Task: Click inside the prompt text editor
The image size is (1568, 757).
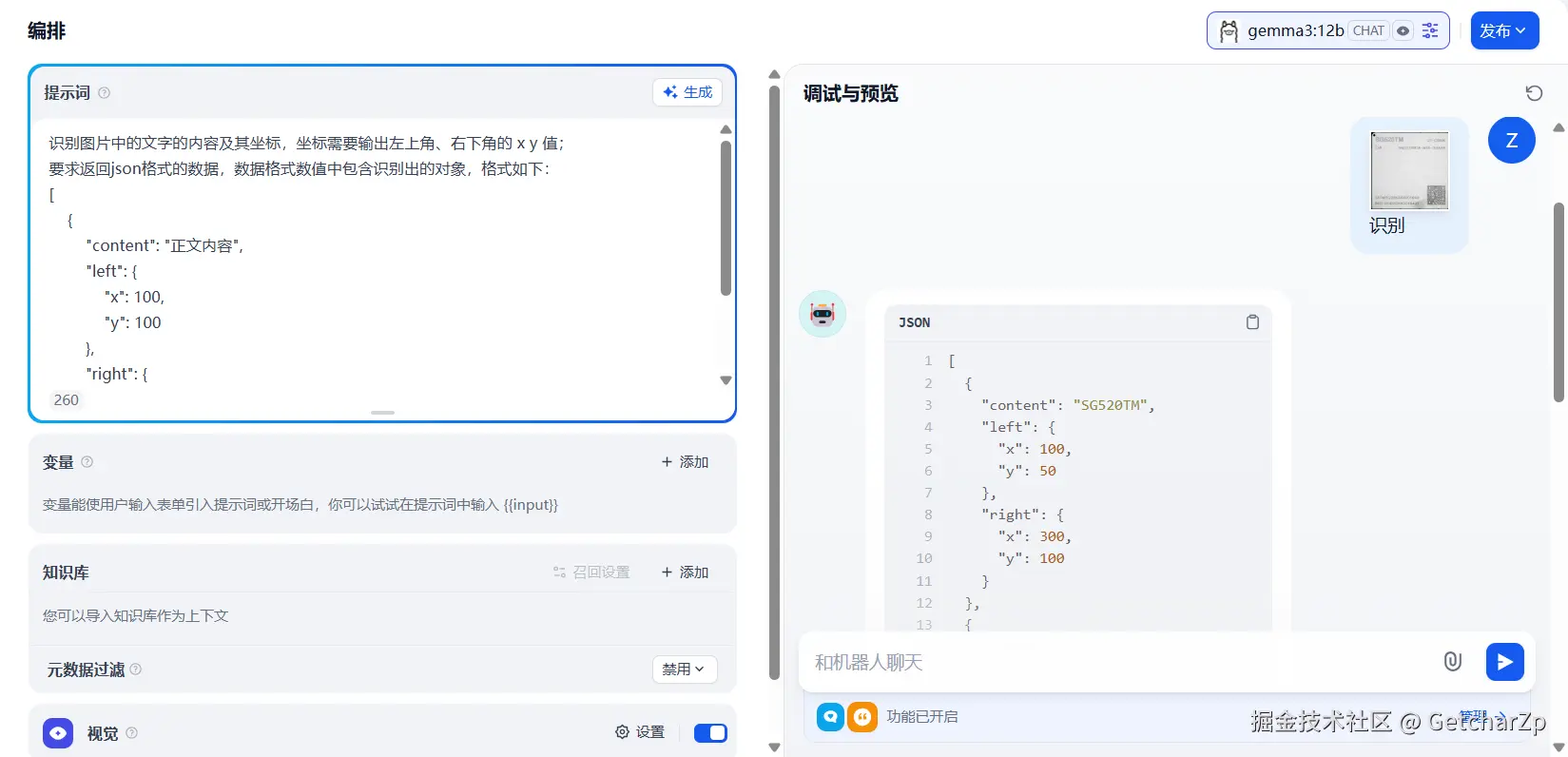Action: (x=380, y=257)
